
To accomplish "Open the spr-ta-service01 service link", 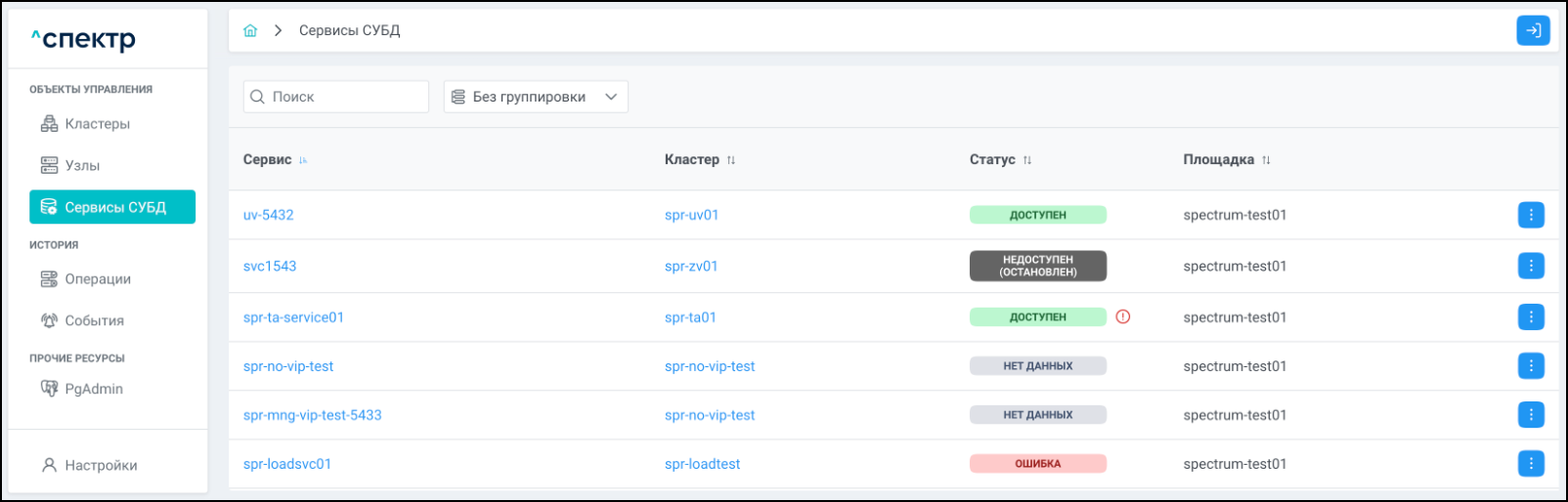I will pyautogui.click(x=293, y=317).
